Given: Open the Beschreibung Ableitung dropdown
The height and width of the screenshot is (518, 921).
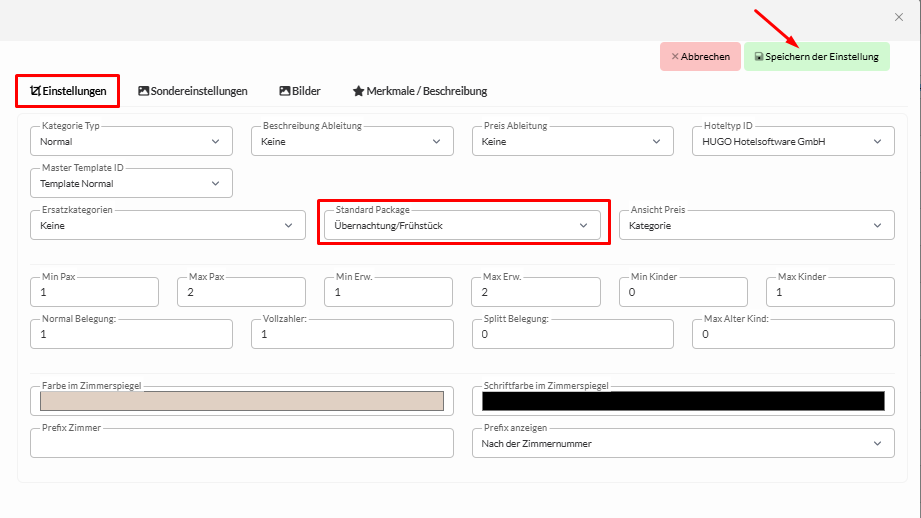Looking at the screenshot, I should point(351,142).
